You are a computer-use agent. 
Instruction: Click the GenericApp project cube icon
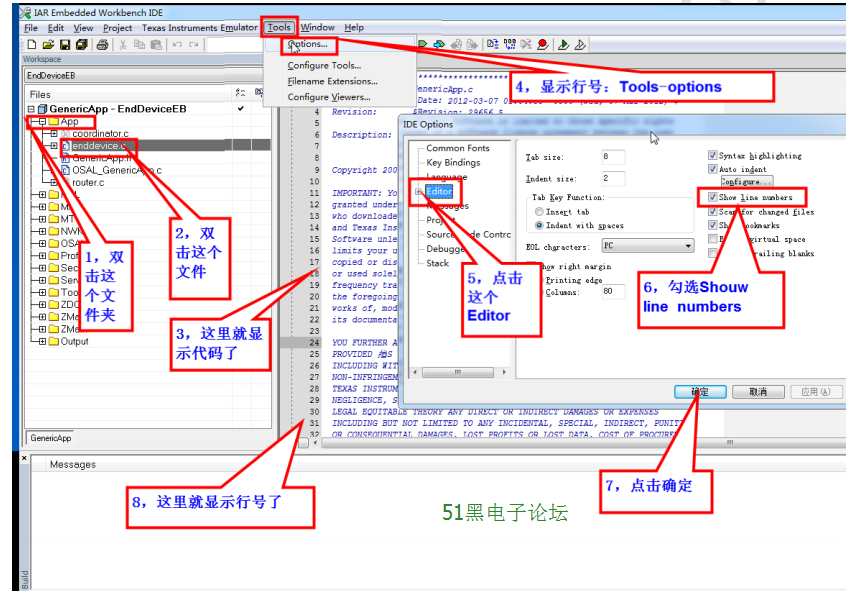click(42, 109)
